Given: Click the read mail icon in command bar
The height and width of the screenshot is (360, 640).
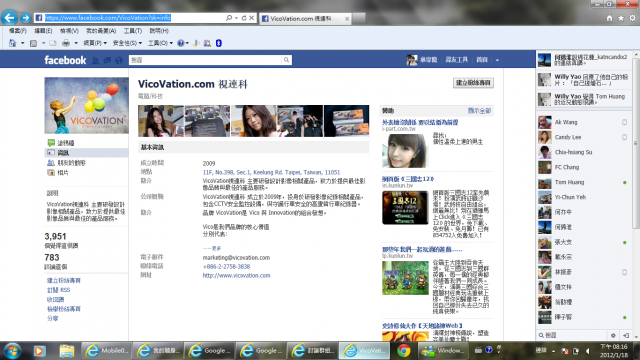Looking at the screenshot, I should point(53,43).
